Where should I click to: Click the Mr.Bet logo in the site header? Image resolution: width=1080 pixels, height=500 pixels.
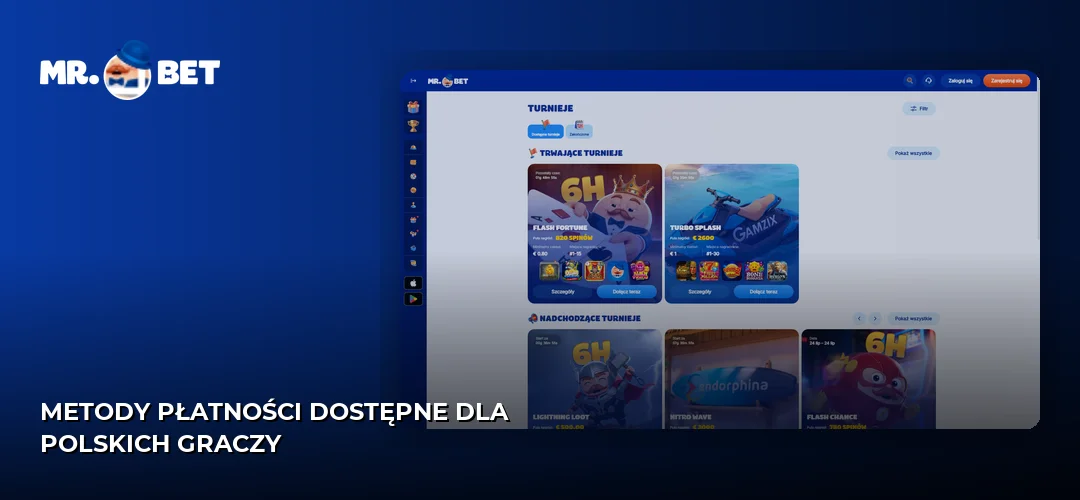[x=448, y=81]
